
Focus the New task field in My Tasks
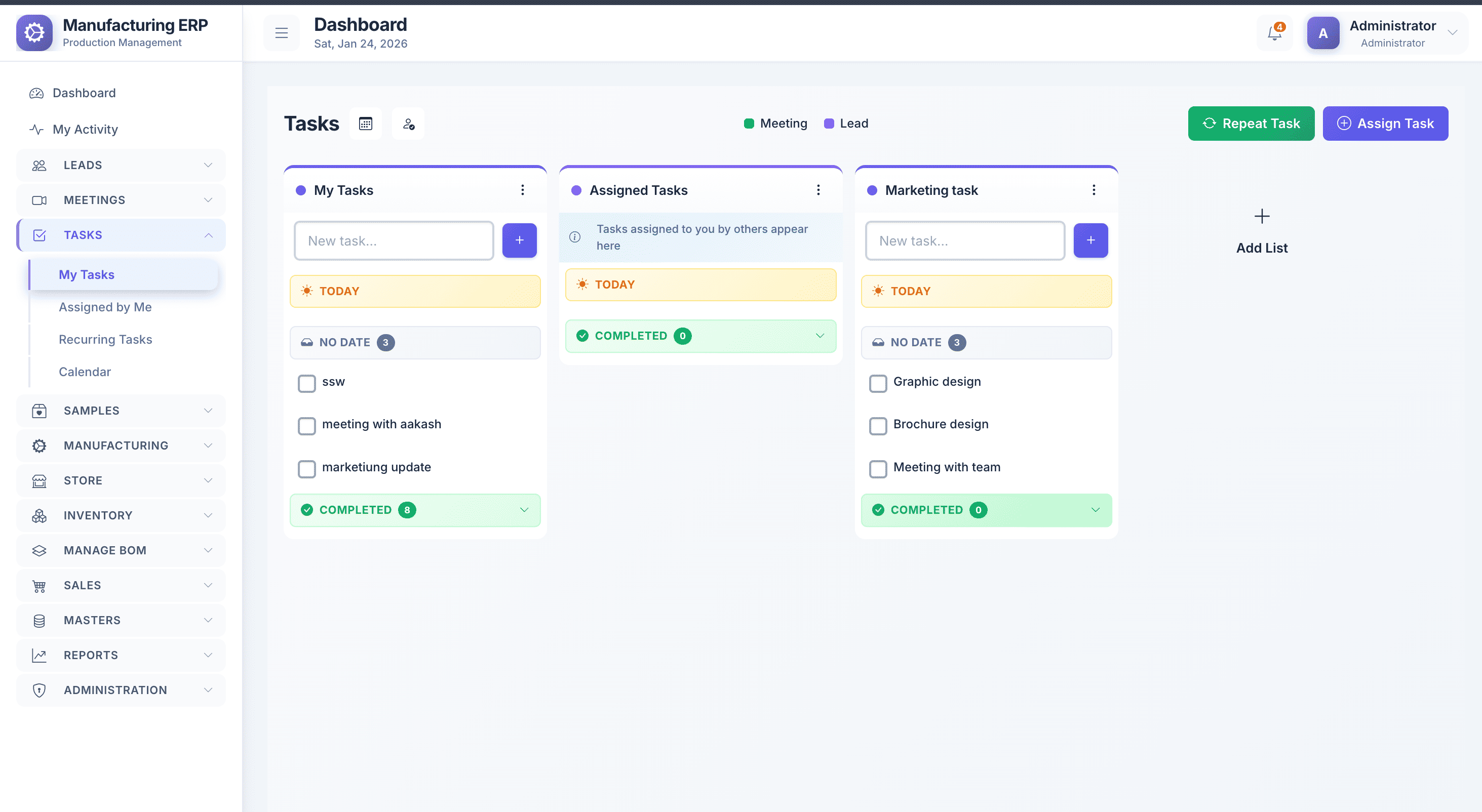pos(394,240)
